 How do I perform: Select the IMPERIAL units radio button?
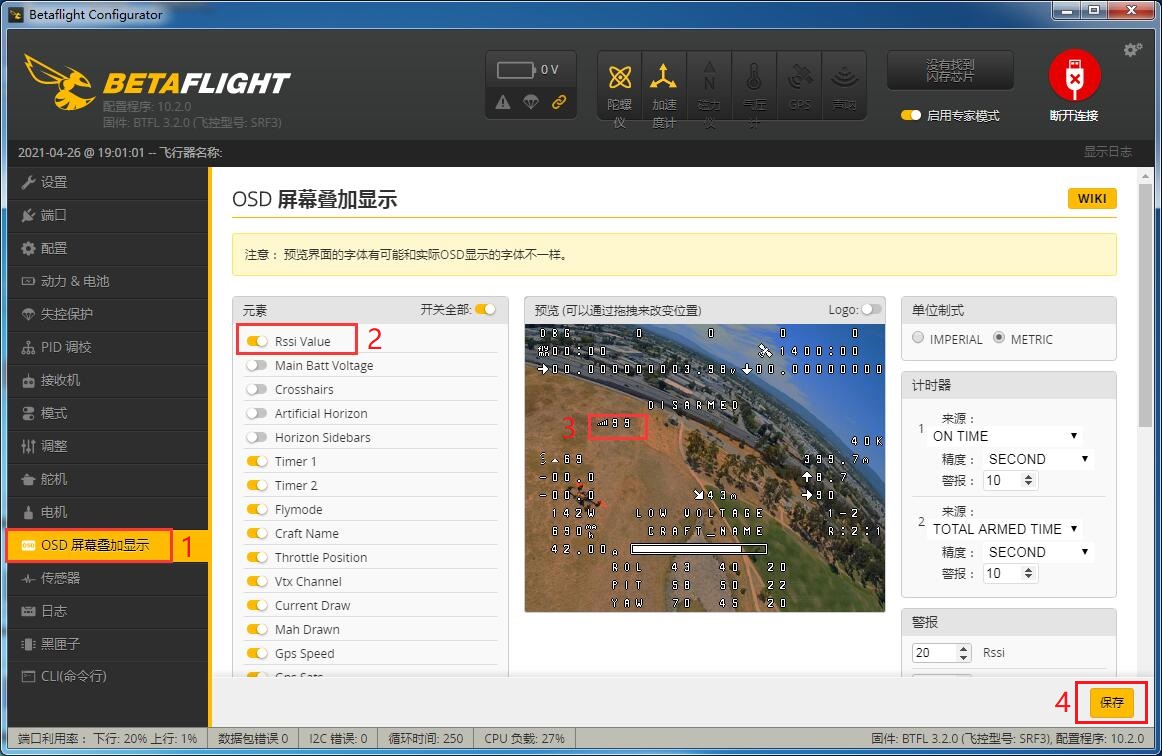pos(918,339)
